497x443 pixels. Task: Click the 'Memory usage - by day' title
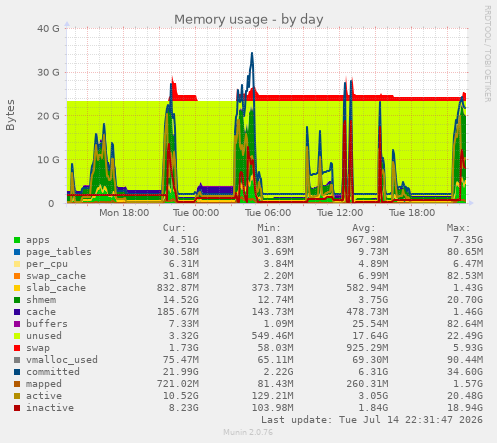pos(249,20)
